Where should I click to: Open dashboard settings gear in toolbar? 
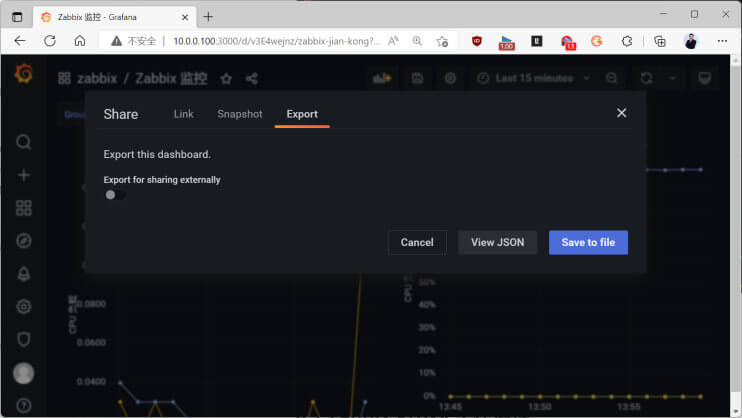450,78
